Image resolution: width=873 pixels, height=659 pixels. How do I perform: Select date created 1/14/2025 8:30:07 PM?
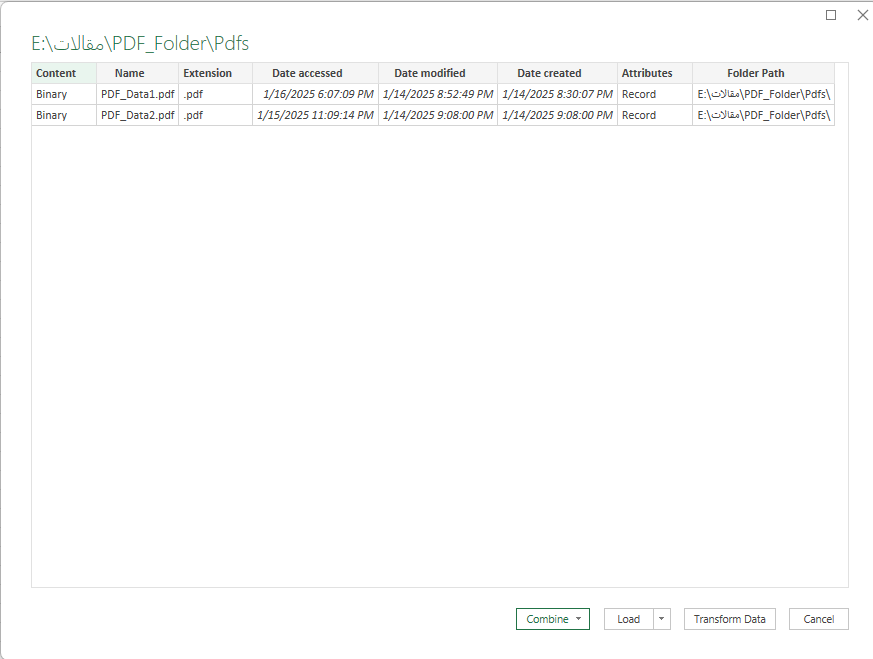point(557,94)
